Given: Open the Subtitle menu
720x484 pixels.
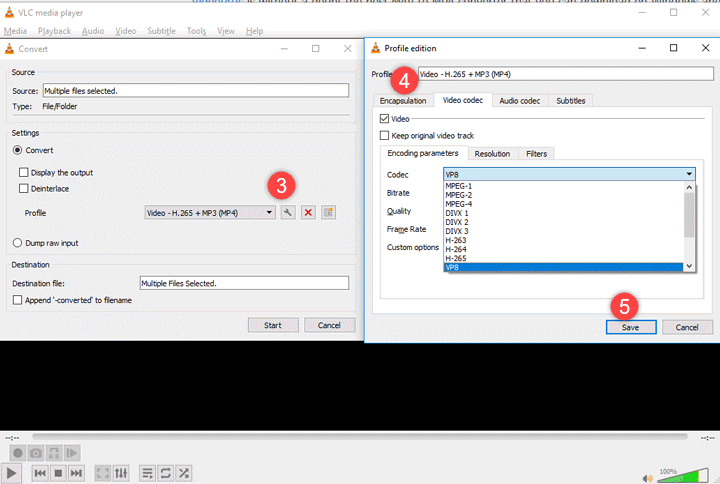Looking at the screenshot, I should [161, 31].
